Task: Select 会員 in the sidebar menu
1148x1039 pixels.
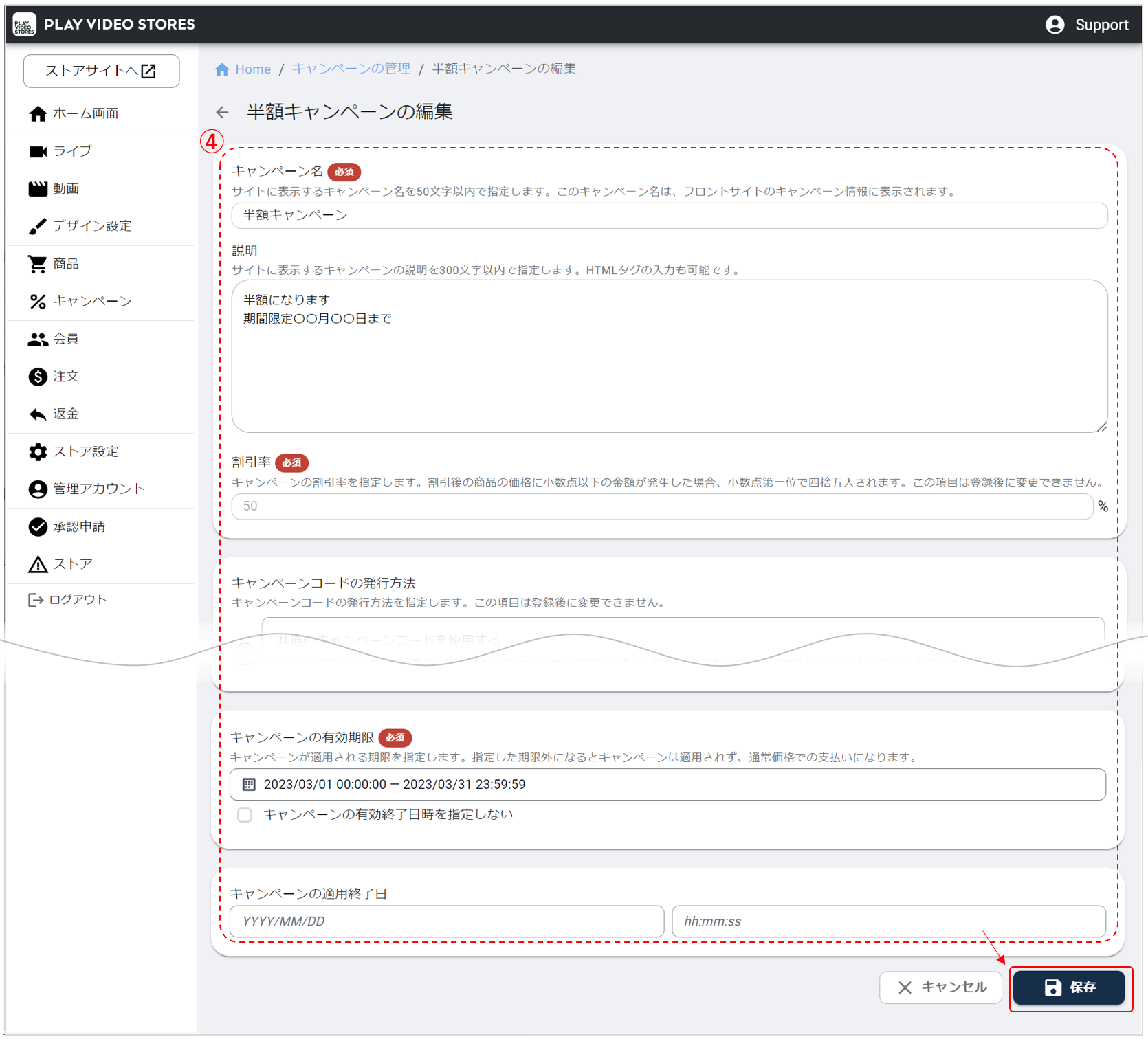Action: pos(66,339)
